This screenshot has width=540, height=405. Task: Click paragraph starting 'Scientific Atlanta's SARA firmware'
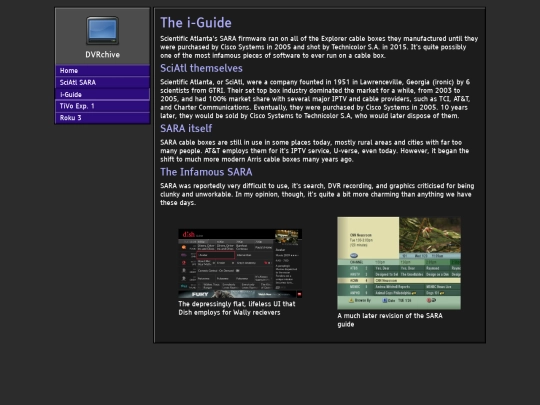[x=319, y=47]
